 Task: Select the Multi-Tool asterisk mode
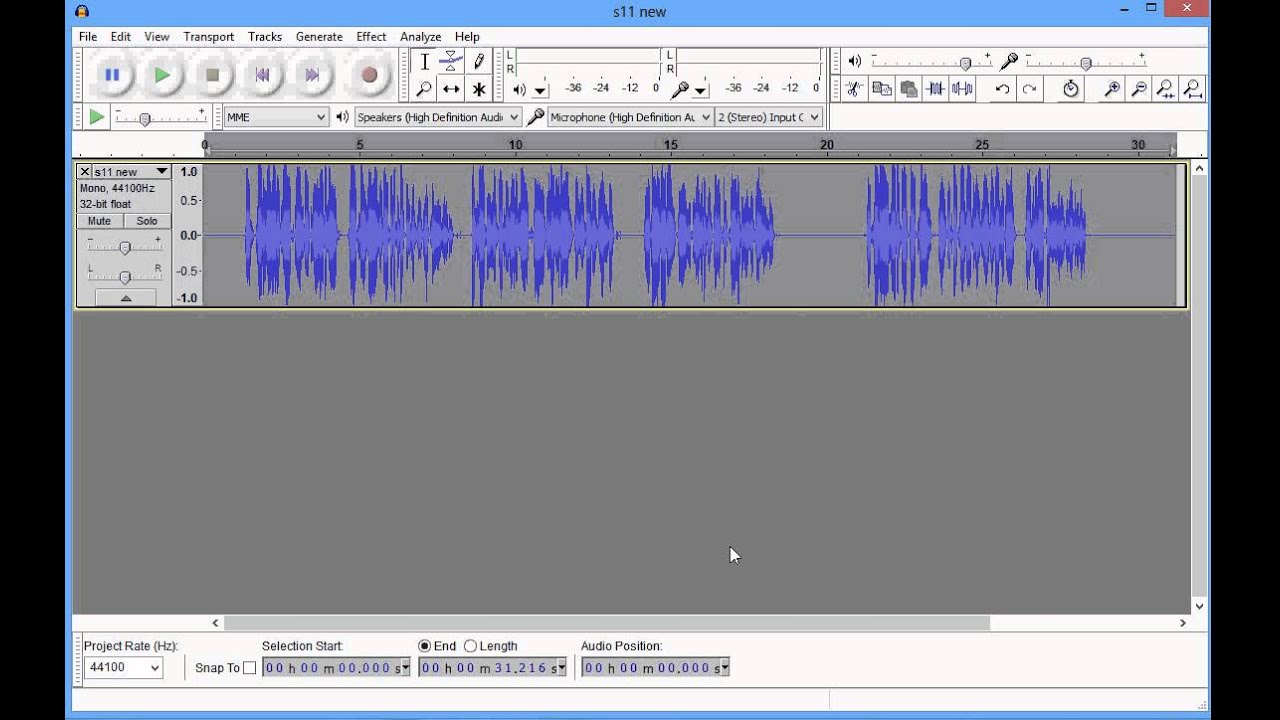(x=478, y=89)
